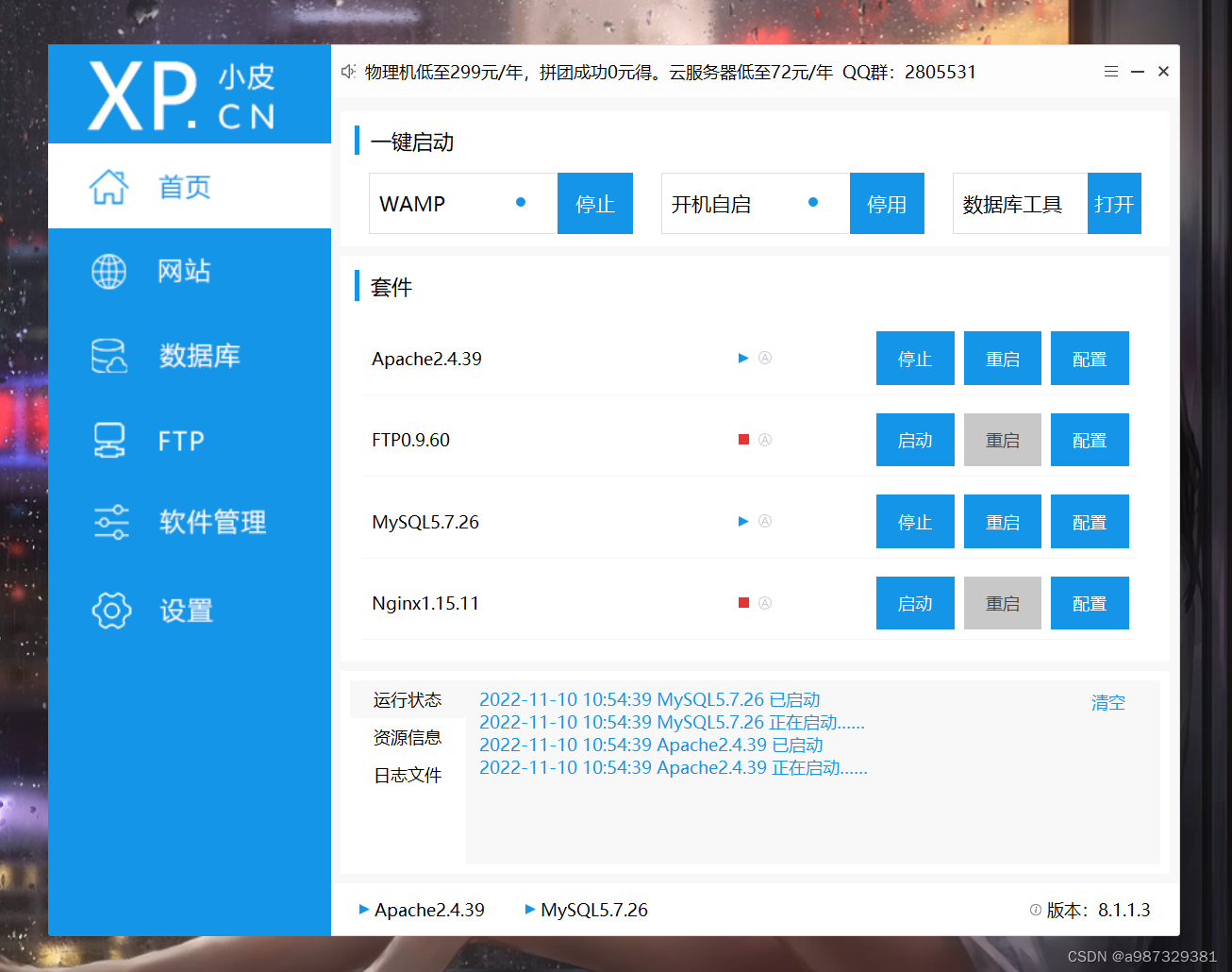Configure Apache2.4.39
Screen dimensions: 1232x972
pyautogui.click(x=1090, y=359)
